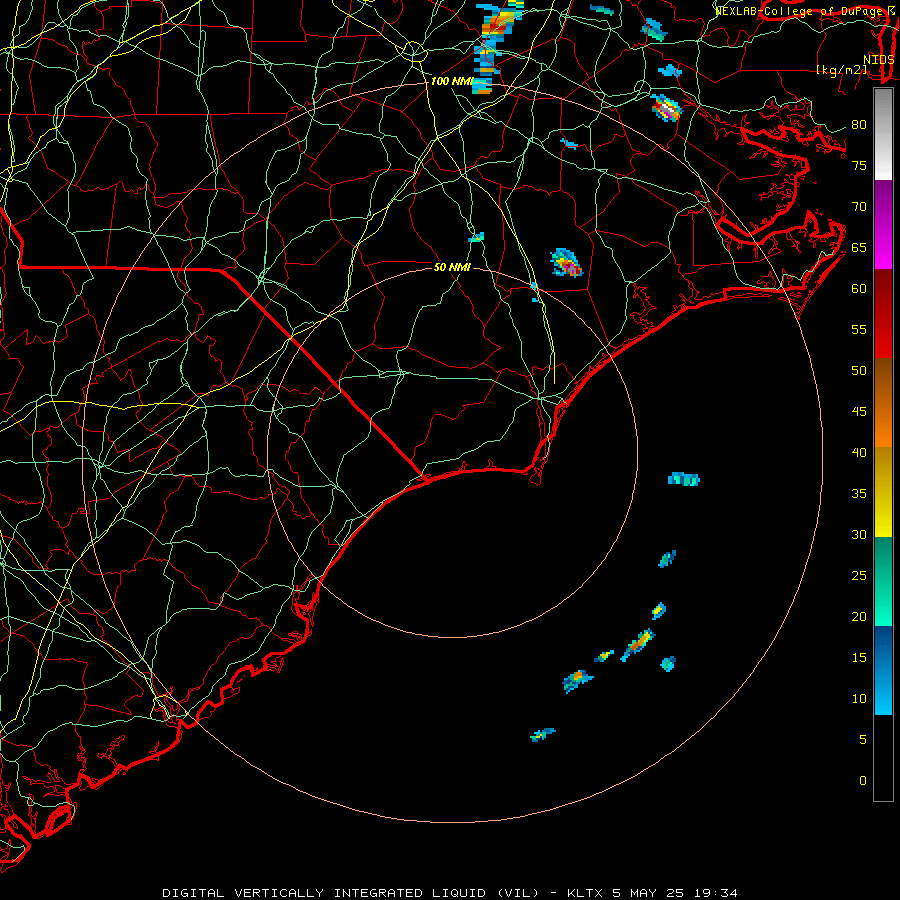The width and height of the screenshot is (900, 900).
Task: Click the 75 value on the color scale
Action: coord(859,165)
